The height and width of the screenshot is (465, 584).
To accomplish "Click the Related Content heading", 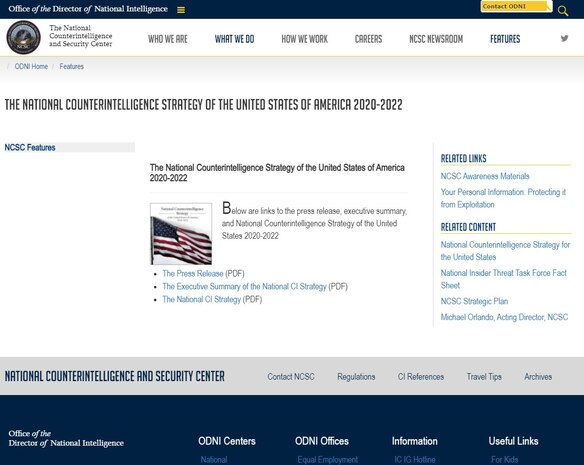I will coord(468,227).
